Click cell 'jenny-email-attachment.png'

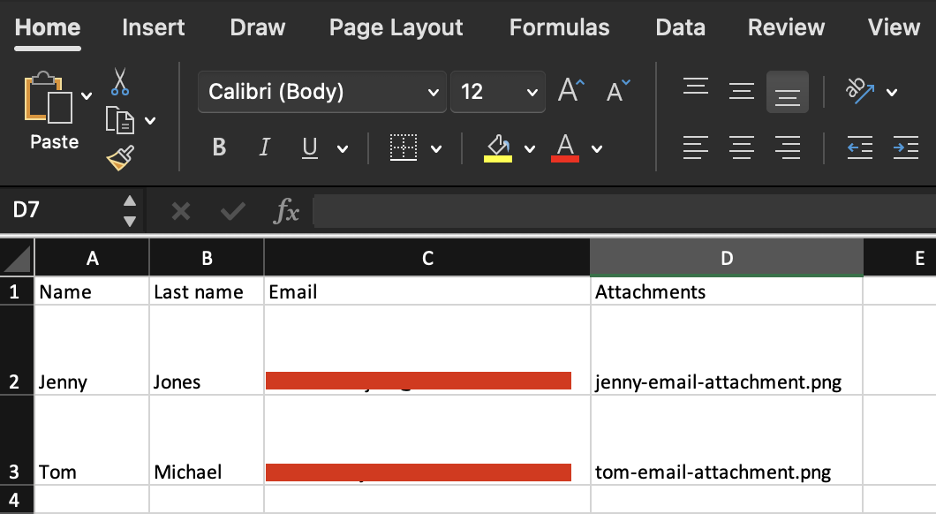[x=726, y=350]
